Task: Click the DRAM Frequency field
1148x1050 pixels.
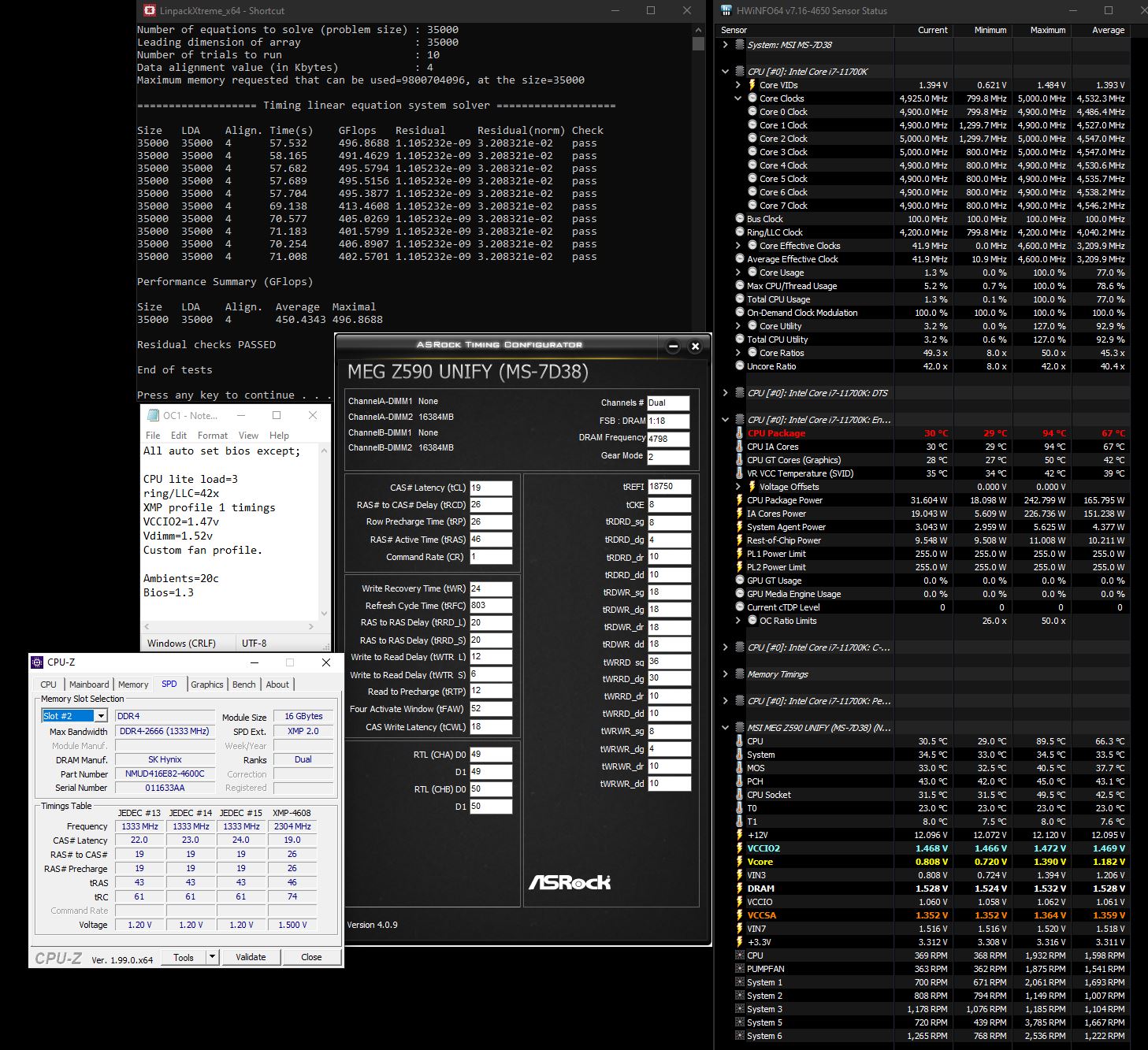Action: click(x=668, y=439)
